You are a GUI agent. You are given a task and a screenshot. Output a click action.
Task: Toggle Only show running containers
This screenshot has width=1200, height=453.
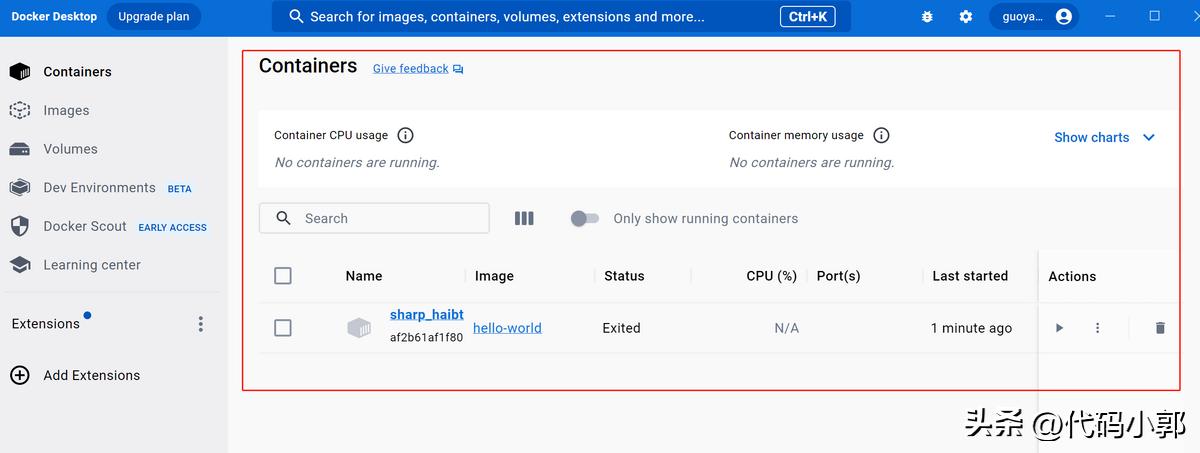(x=585, y=218)
